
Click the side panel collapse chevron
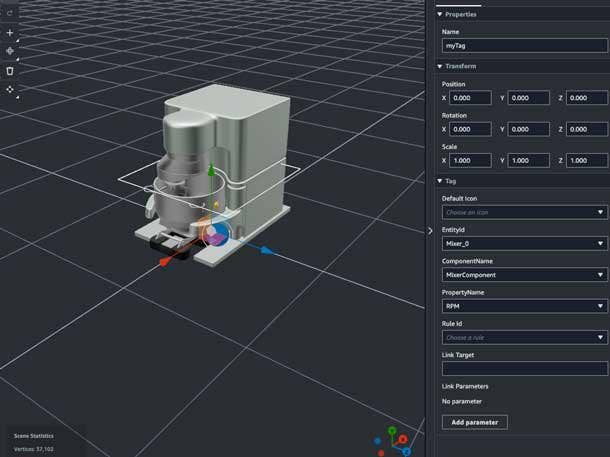click(430, 231)
